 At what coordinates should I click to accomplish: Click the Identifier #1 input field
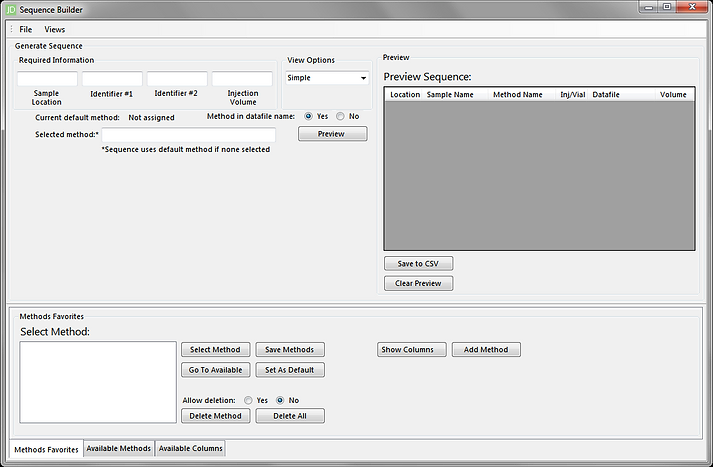[112, 78]
